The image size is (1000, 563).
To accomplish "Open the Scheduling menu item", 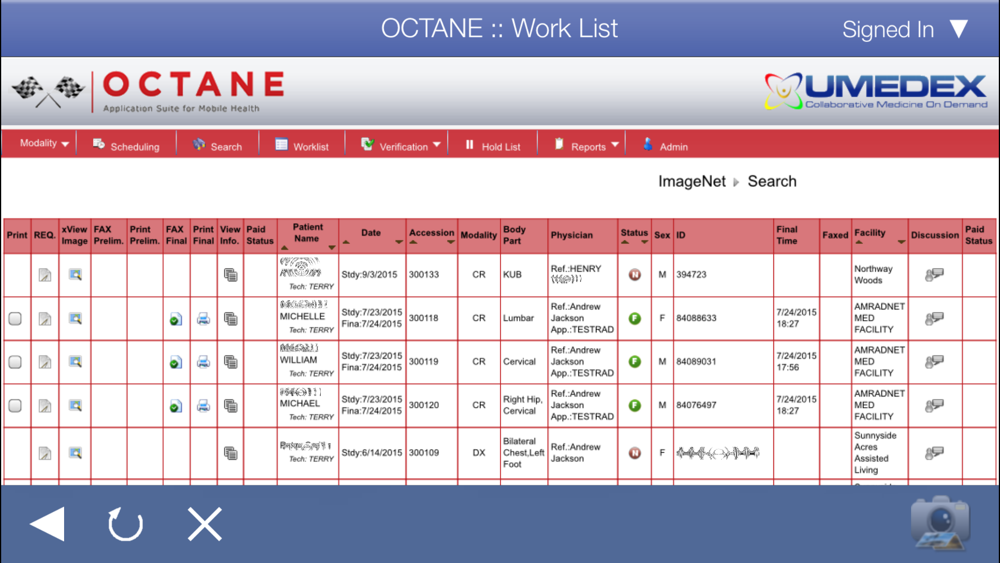I will click(126, 146).
